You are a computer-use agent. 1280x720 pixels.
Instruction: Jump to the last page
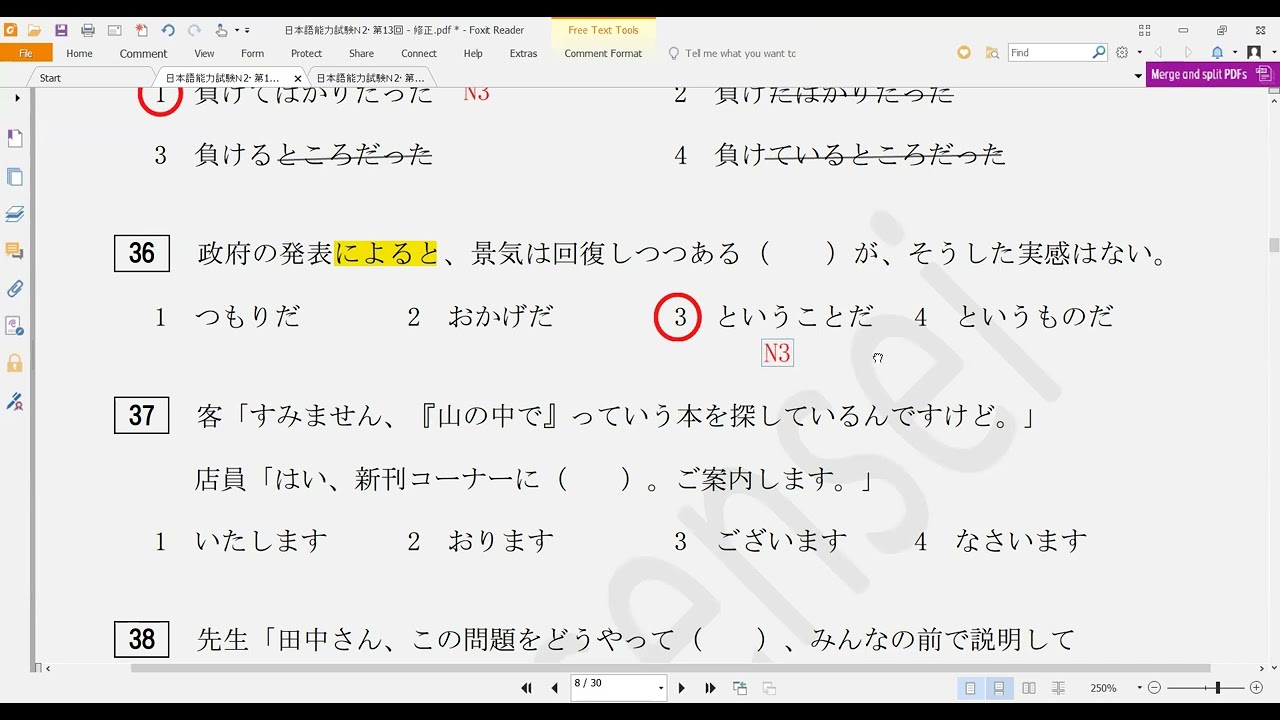710,688
